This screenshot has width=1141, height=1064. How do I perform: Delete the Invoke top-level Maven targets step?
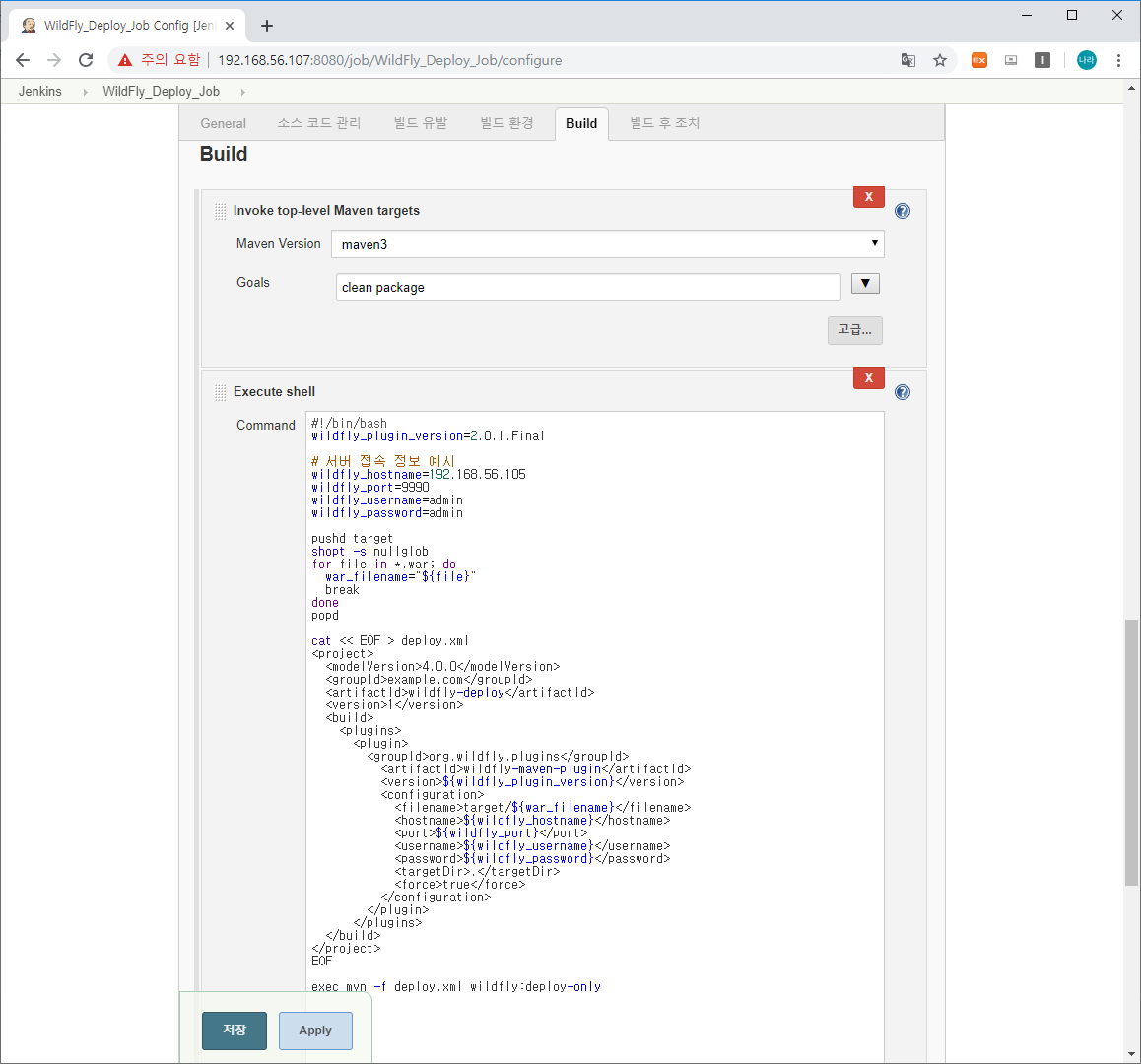tap(869, 196)
